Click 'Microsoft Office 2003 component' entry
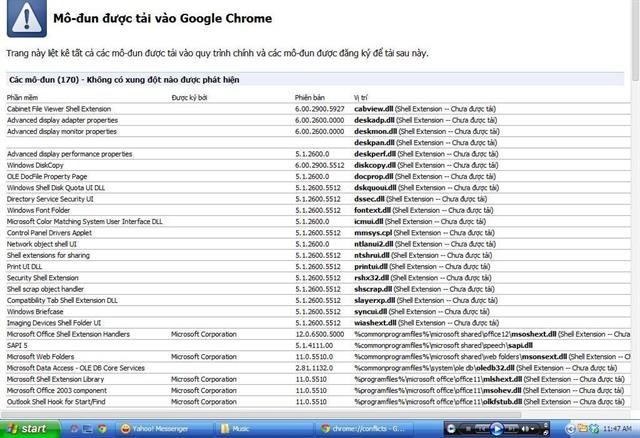The height and width of the screenshot is (438, 640). click(57, 391)
